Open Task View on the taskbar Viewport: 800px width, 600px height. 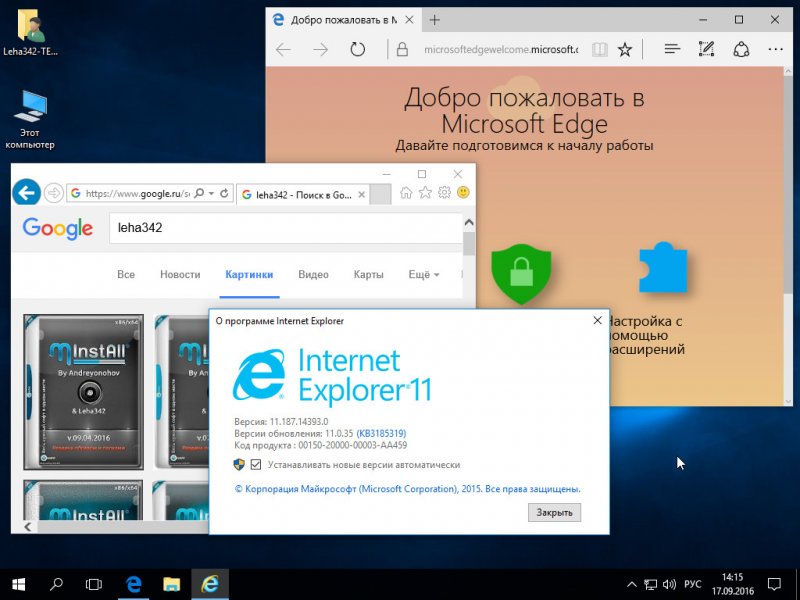point(94,584)
